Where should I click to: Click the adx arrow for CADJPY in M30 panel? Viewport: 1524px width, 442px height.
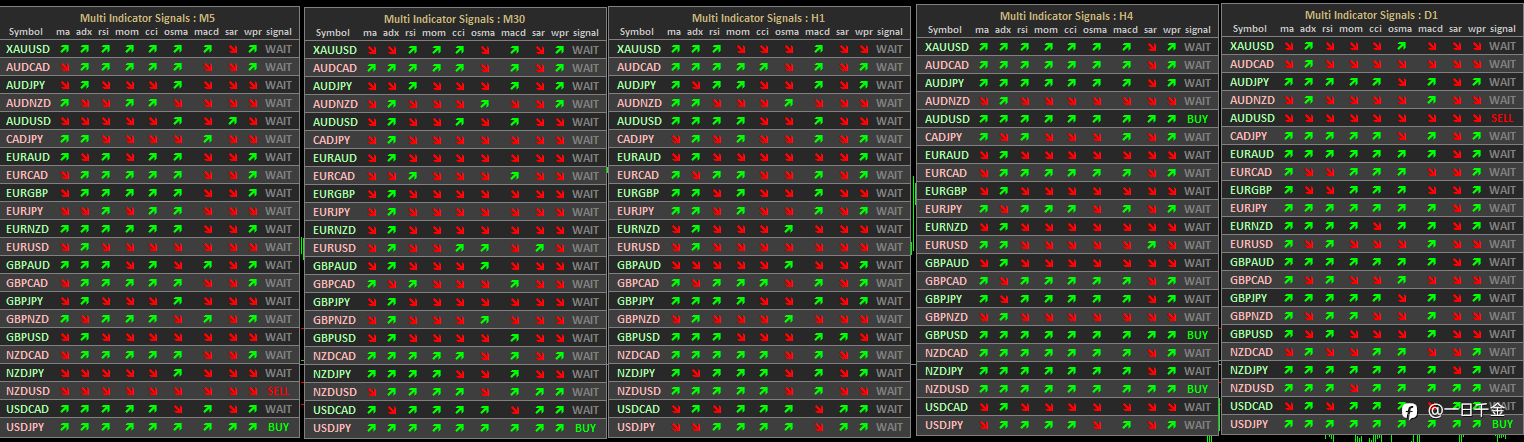(x=390, y=140)
